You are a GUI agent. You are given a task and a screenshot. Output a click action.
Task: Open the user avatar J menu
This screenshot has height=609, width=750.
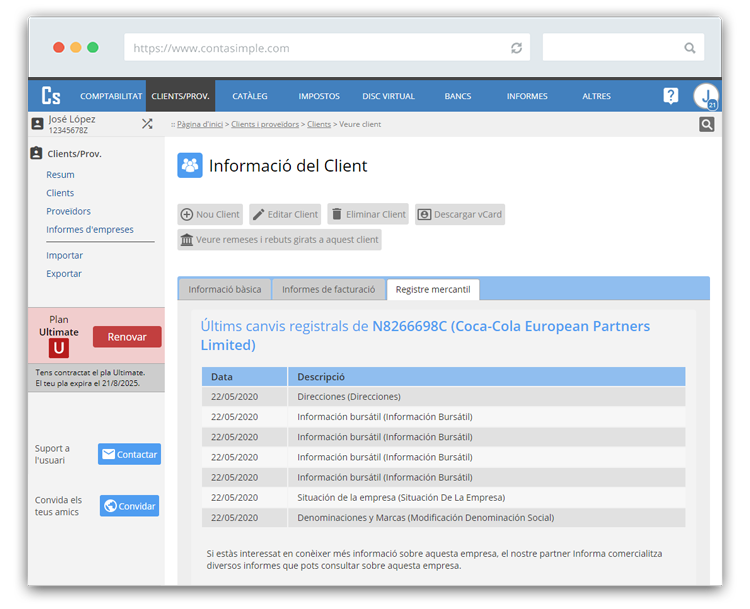click(x=706, y=96)
